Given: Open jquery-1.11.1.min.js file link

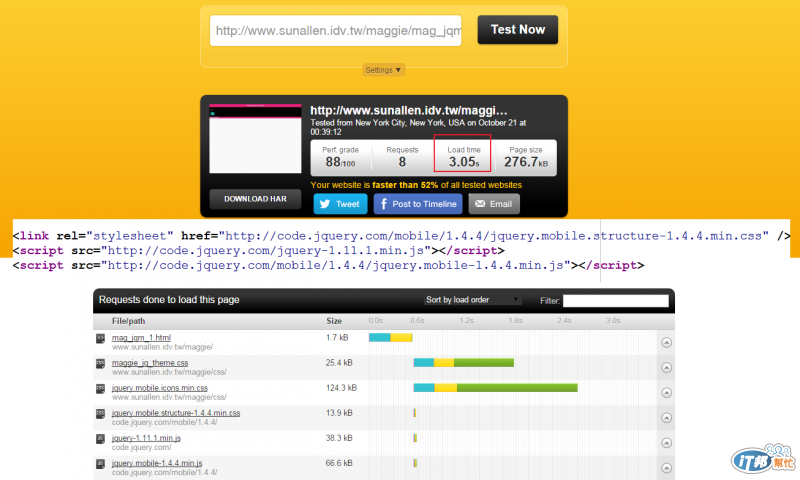Looking at the screenshot, I should pyautogui.click(x=146, y=438).
